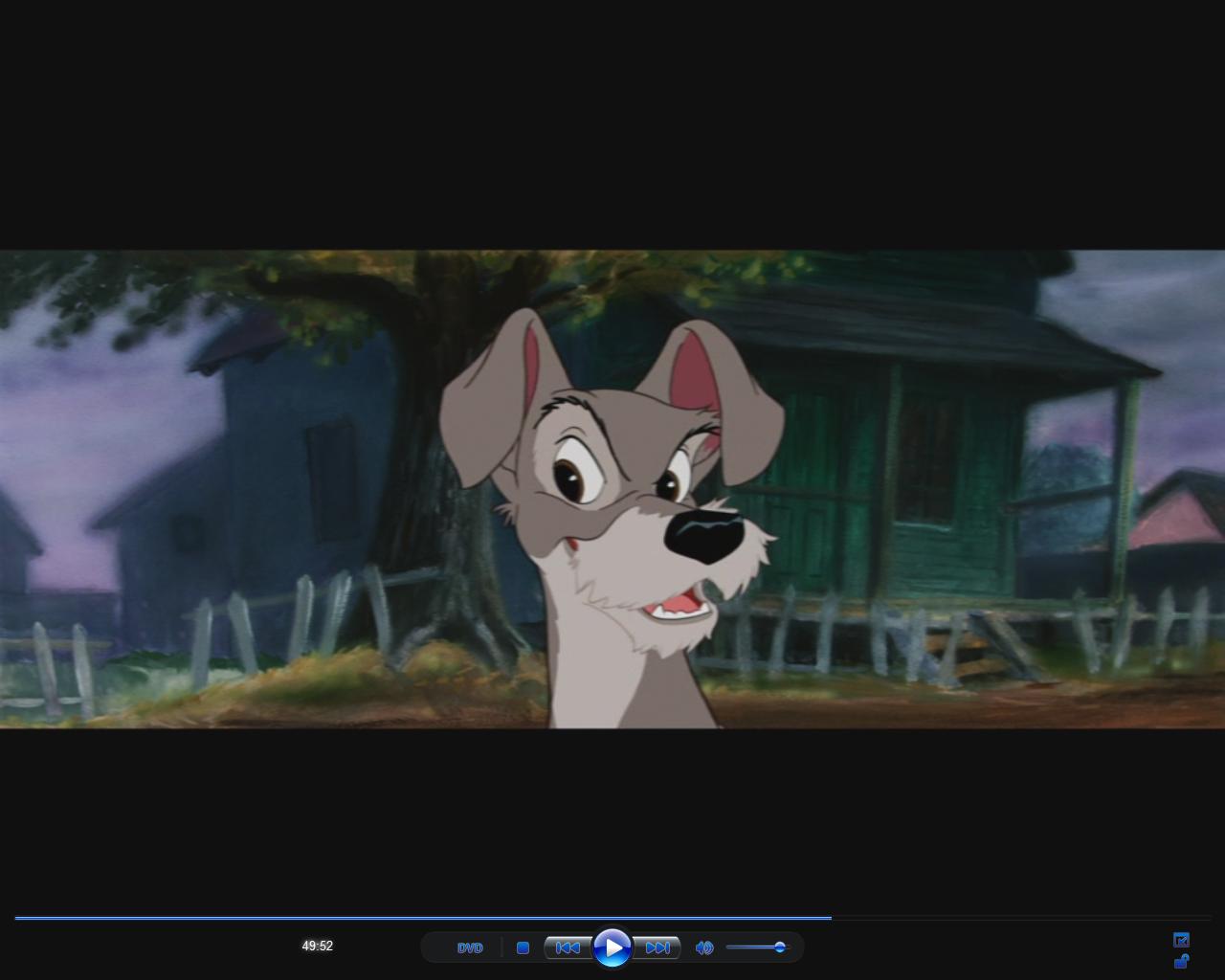Stop DVD playback with the square icon
The image size is (1225, 980).
pos(523,947)
